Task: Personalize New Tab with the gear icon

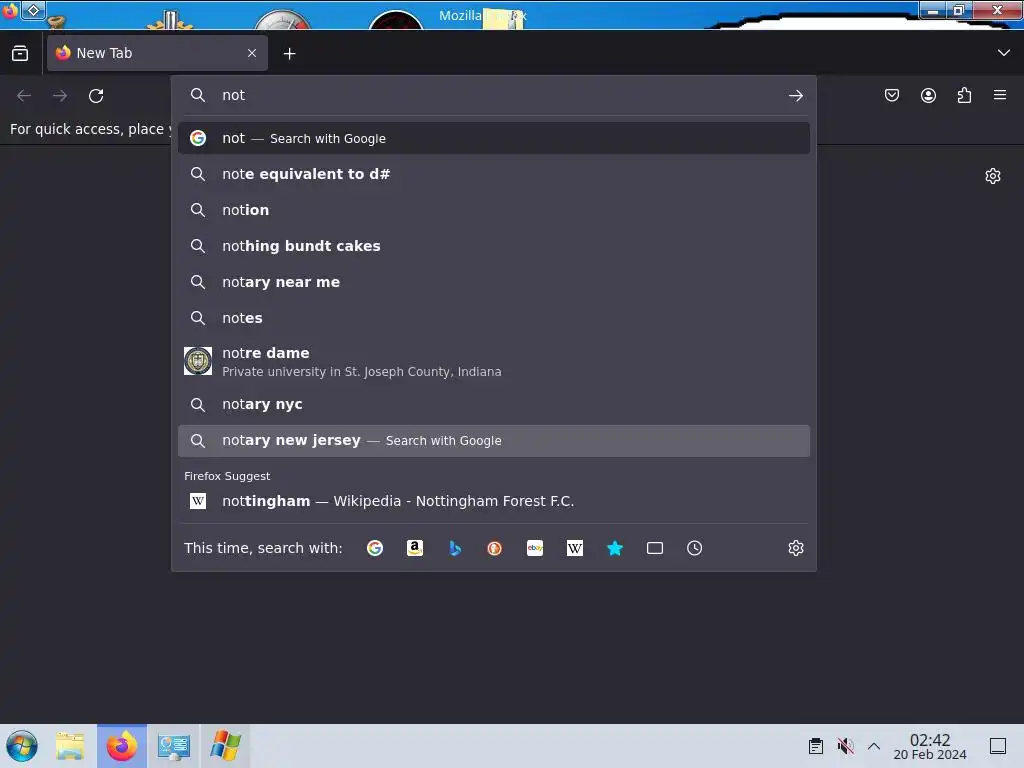Action: 993,176
